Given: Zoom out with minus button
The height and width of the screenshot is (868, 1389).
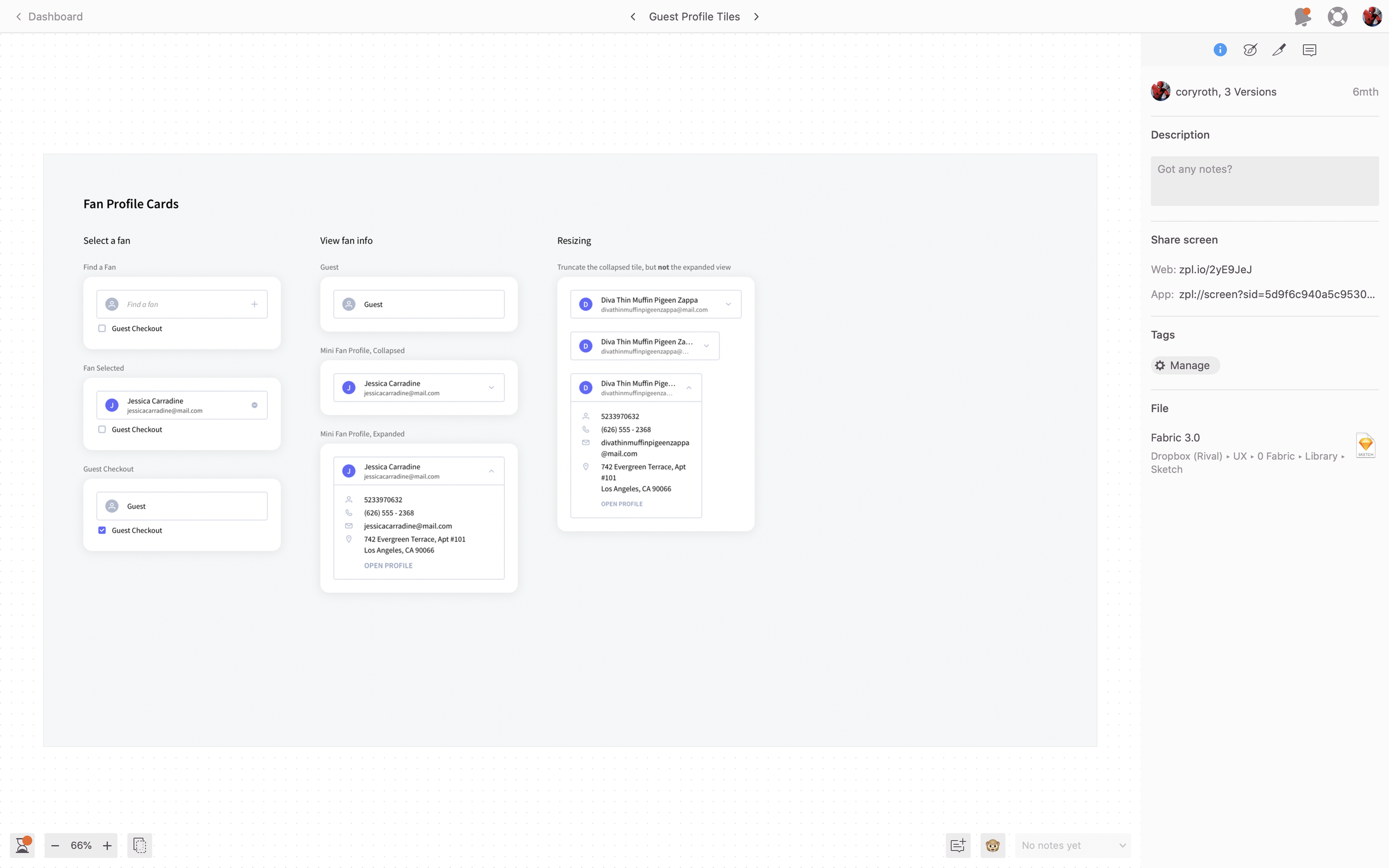Looking at the screenshot, I should click(x=55, y=846).
